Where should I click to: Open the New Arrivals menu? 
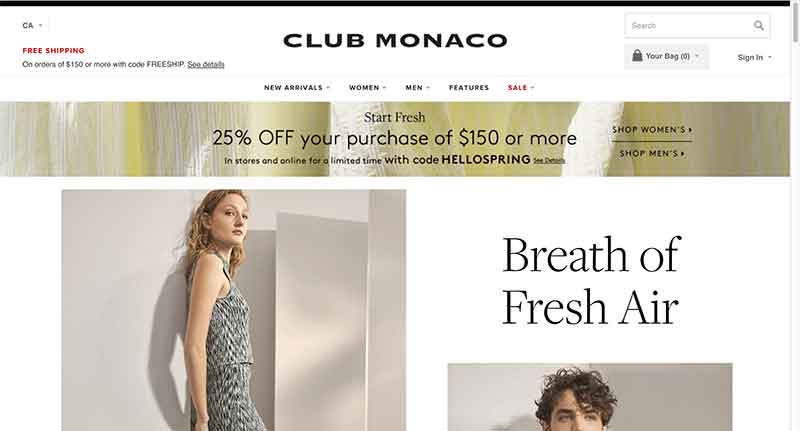(x=297, y=88)
